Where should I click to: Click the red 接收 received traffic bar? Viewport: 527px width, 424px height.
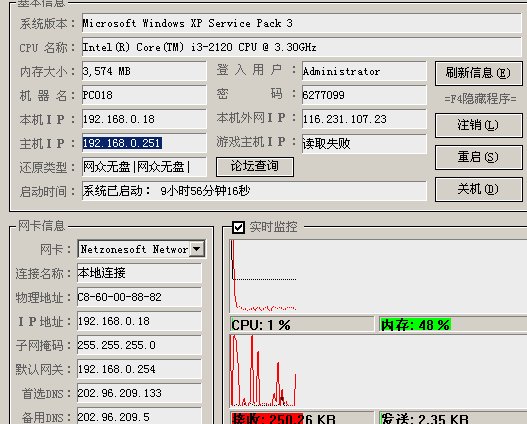[302, 418]
